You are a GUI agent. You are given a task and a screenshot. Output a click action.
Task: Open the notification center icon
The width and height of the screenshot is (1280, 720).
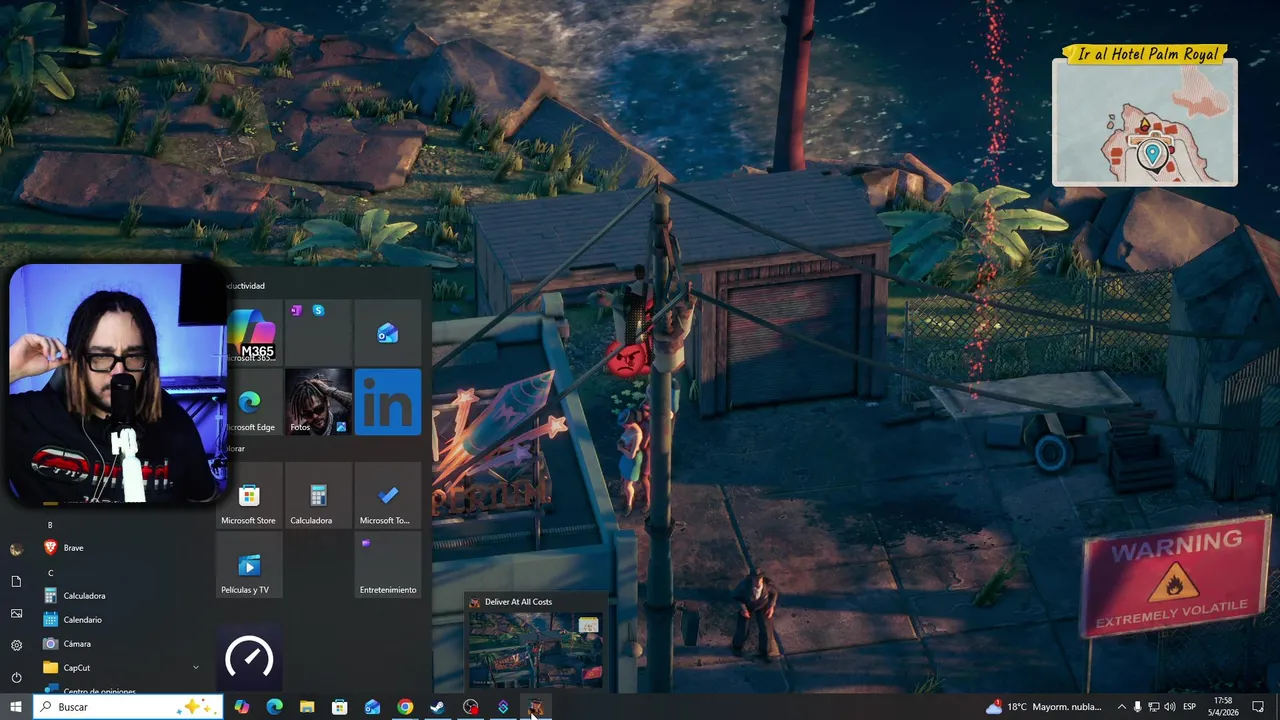tap(1258, 707)
